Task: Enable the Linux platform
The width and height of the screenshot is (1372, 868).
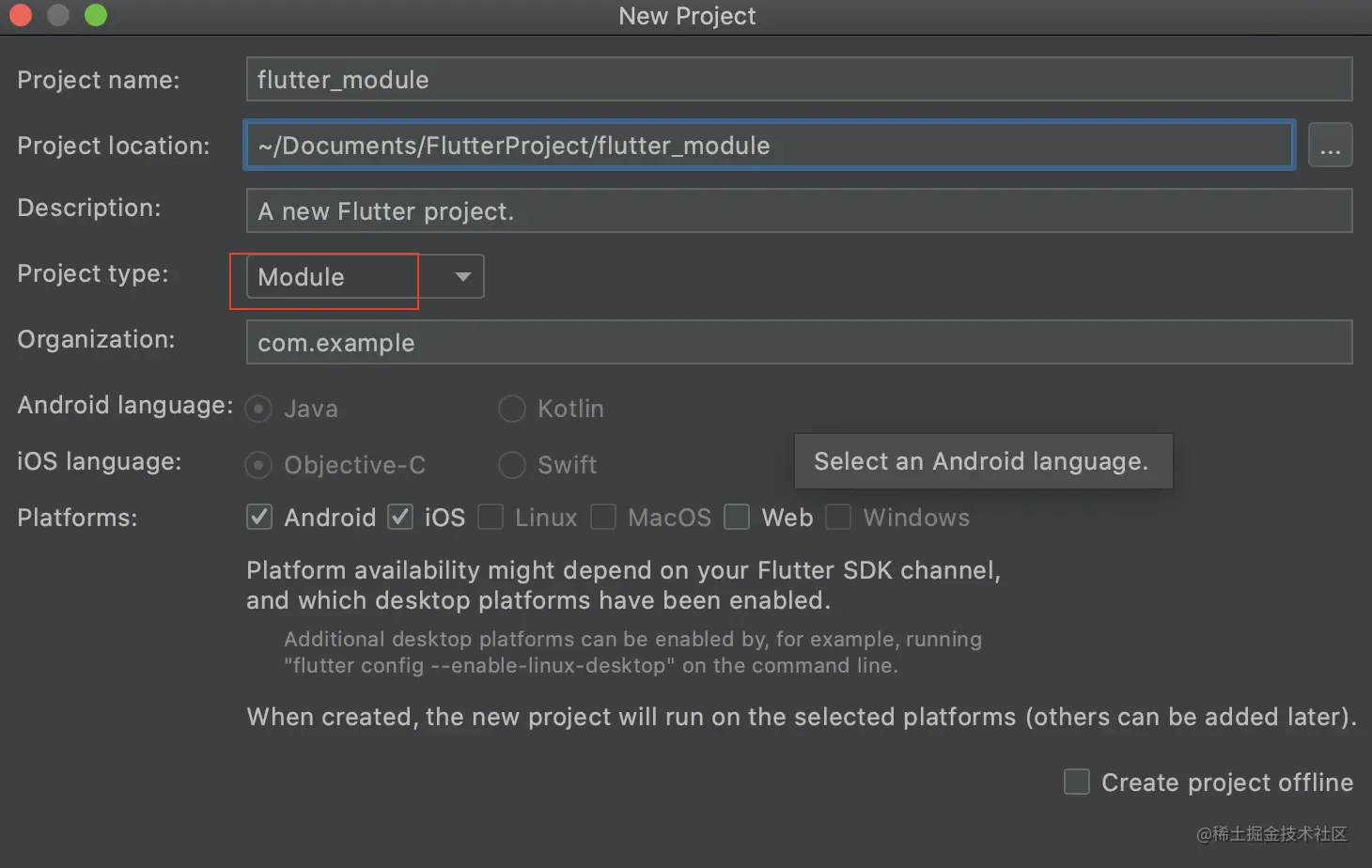Action: pyautogui.click(x=490, y=517)
